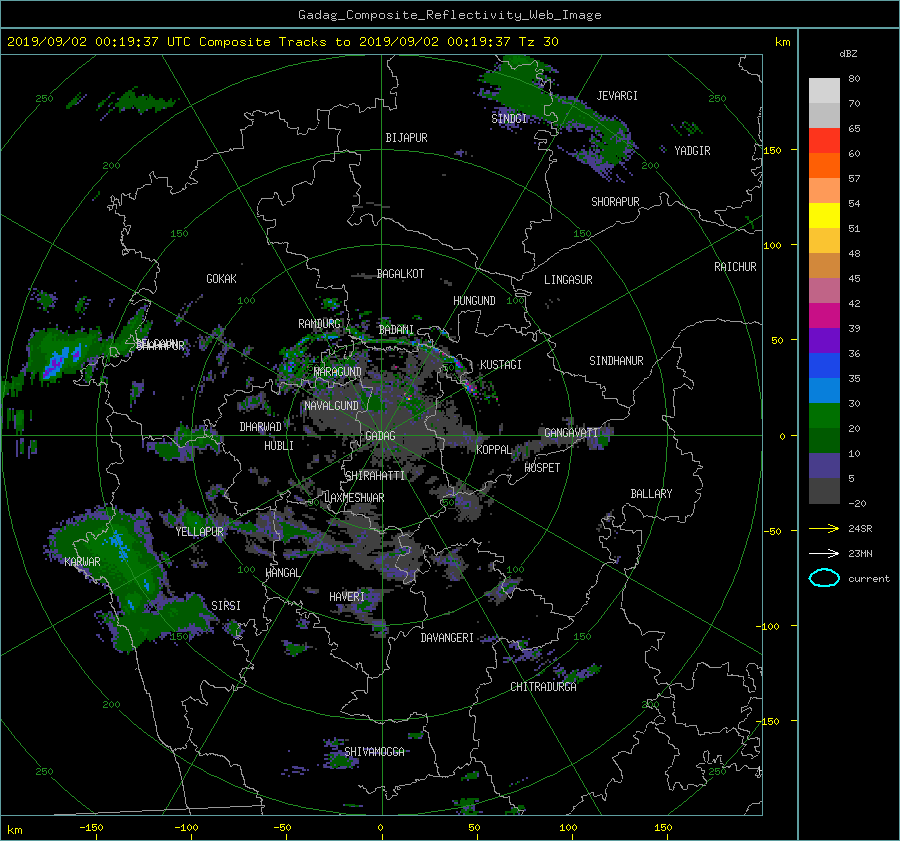Click the NAVALGUND city label
Image resolution: width=900 pixels, height=841 pixels.
coord(331,406)
